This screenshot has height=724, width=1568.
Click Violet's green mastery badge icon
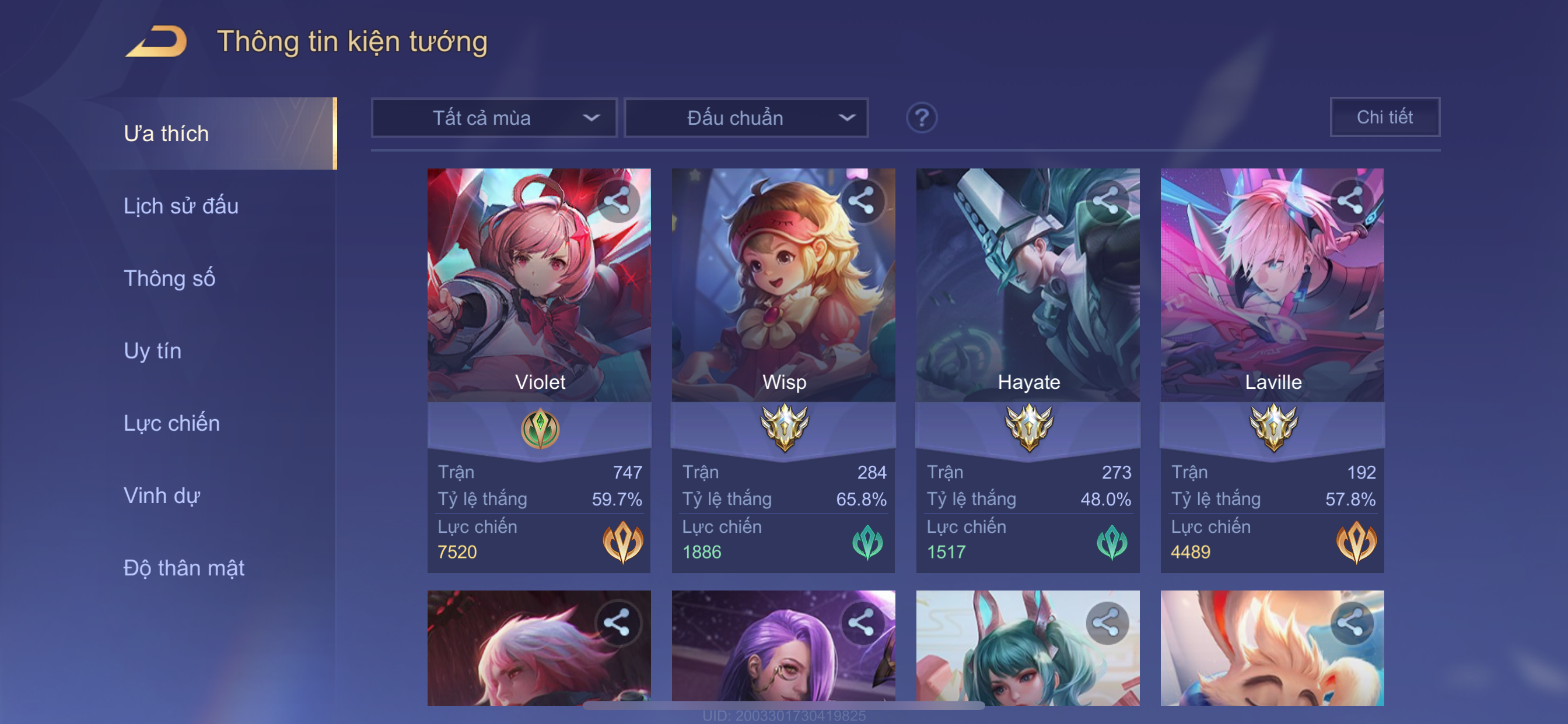tap(540, 428)
